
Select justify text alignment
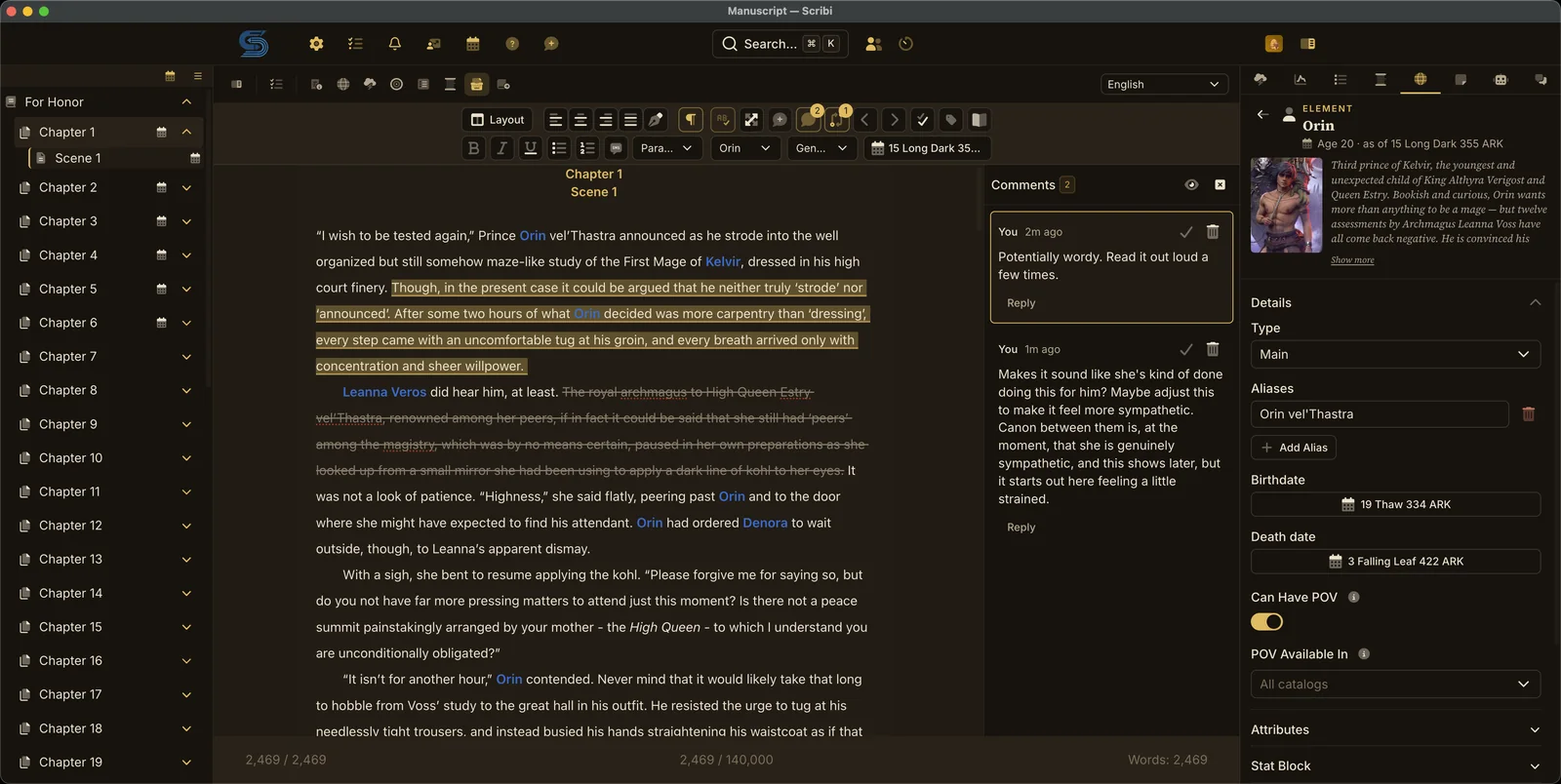630,120
